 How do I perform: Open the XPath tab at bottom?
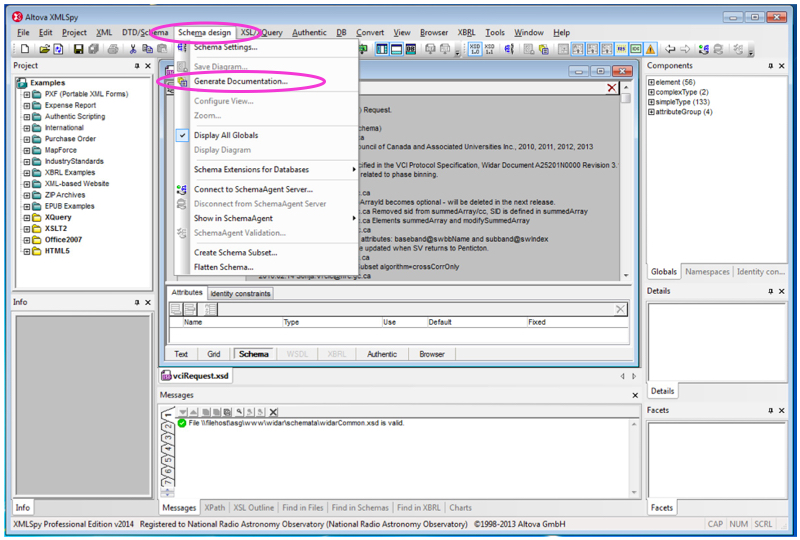point(215,508)
